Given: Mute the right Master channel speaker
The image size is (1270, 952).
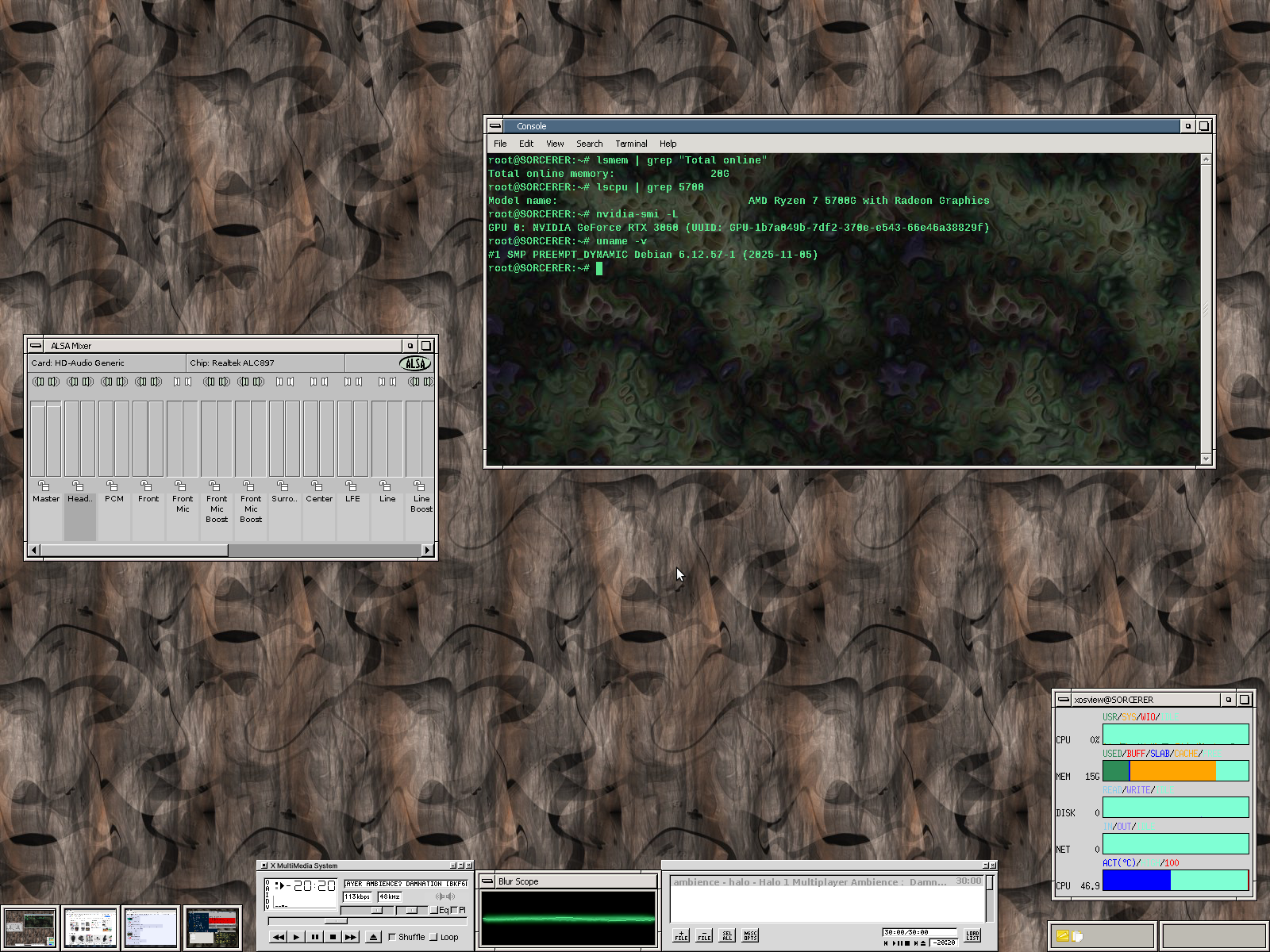Looking at the screenshot, I should pyautogui.click(x=53, y=382).
